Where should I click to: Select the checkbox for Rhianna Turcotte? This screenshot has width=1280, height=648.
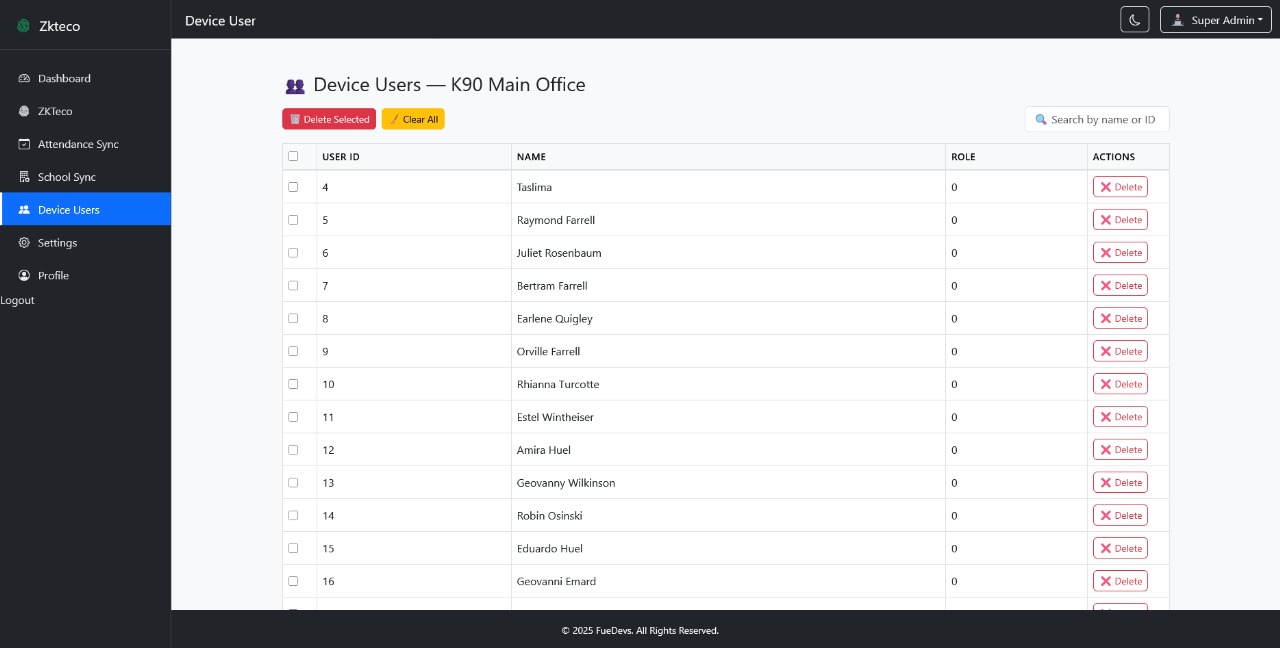[x=293, y=383]
